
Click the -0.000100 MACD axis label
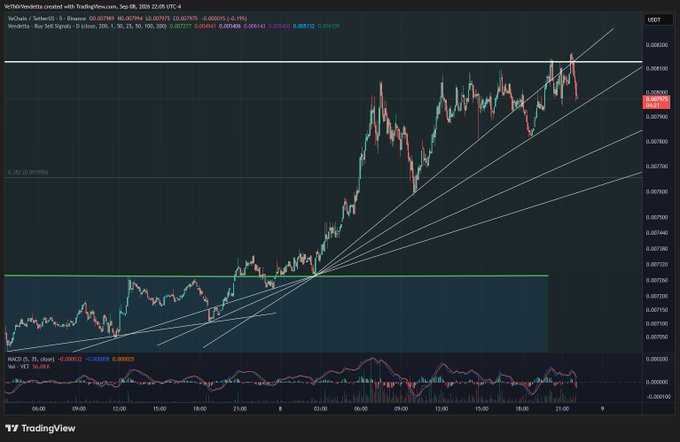pos(656,397)
